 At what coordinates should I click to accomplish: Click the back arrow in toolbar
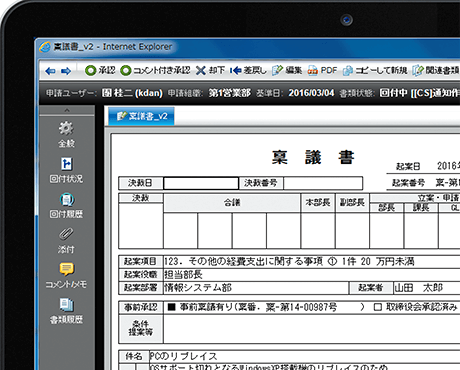(x=50, y=71)
